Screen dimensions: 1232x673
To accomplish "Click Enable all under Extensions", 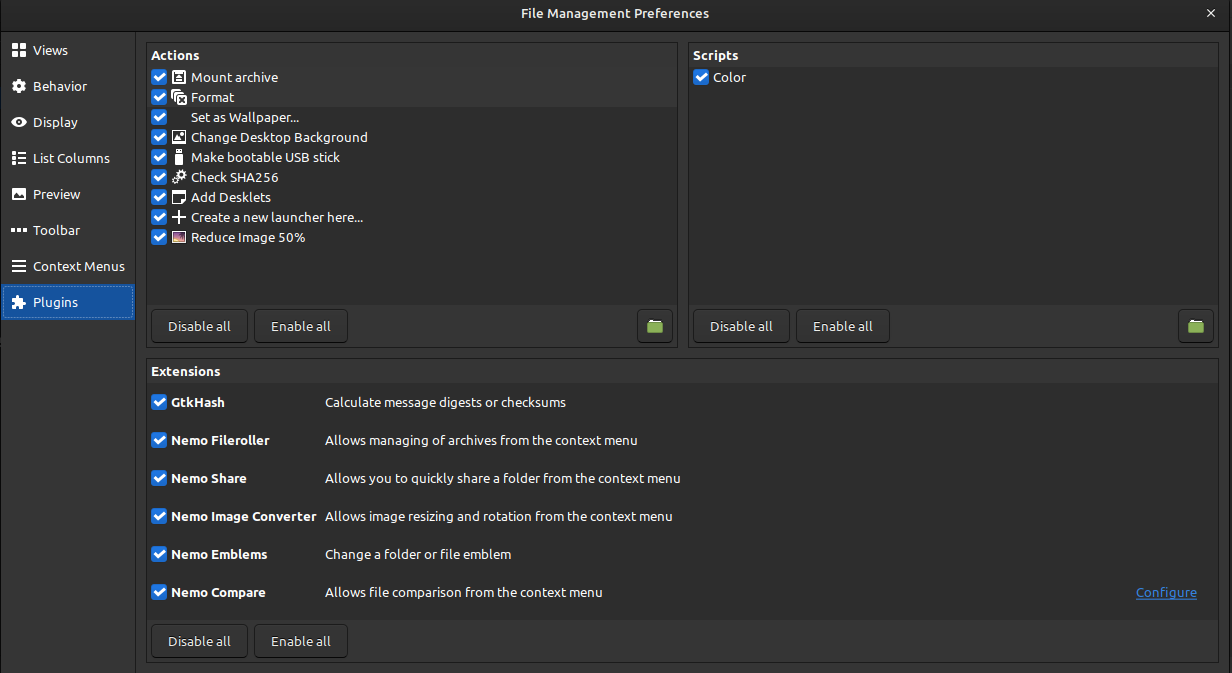I will click(300, 641).
